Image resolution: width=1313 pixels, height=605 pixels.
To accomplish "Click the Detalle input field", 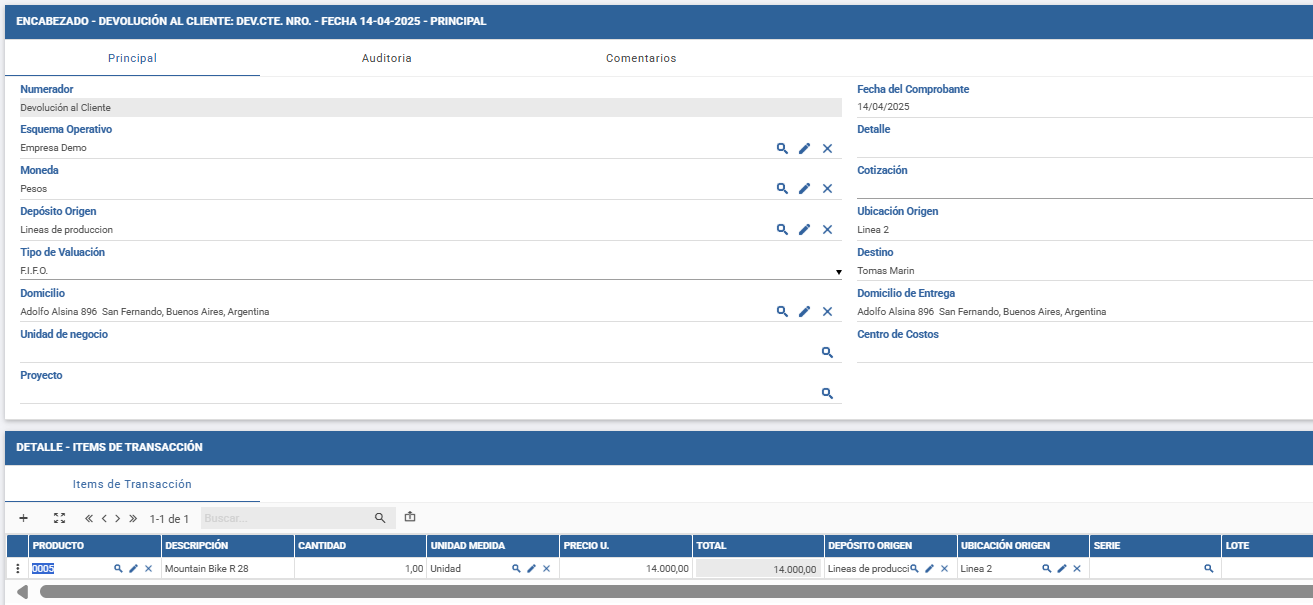I will [x=1085, y=147].
